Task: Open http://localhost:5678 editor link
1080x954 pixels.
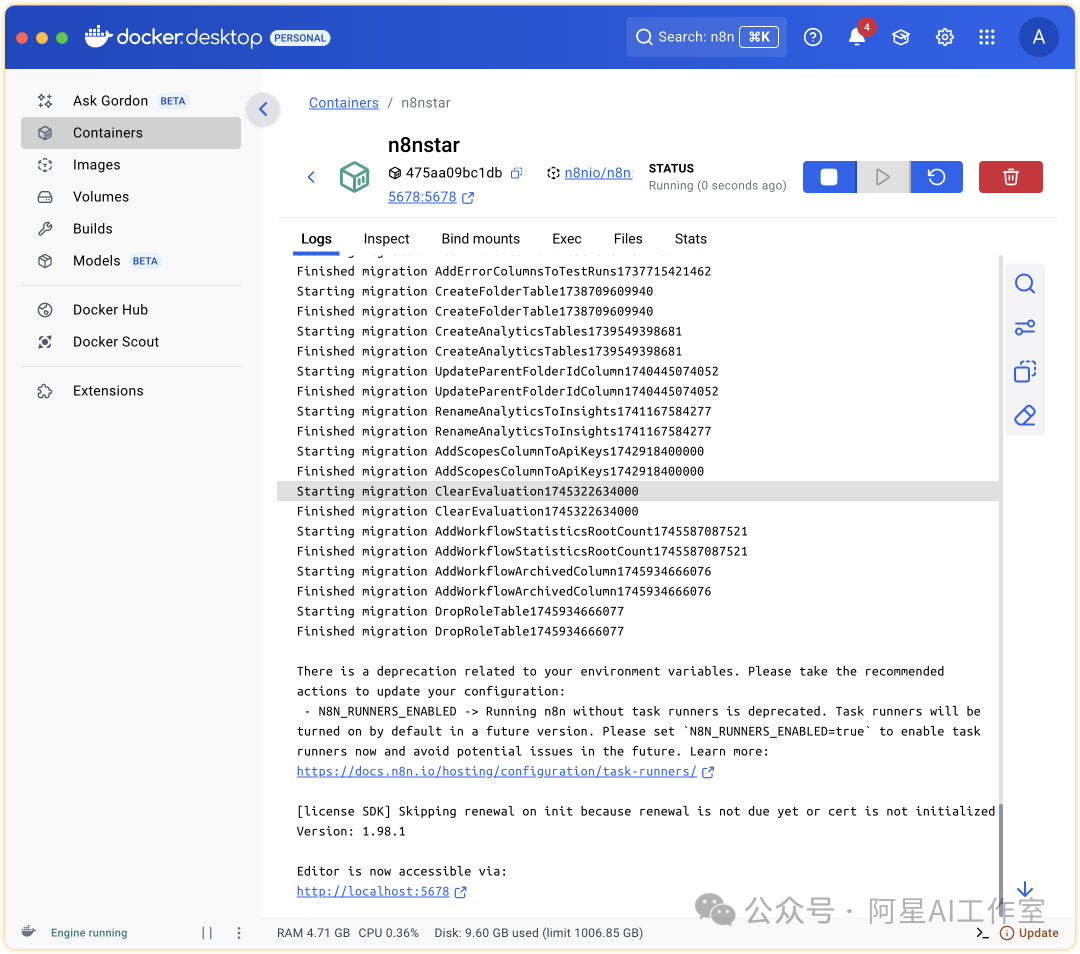Action: coord(373,891)
